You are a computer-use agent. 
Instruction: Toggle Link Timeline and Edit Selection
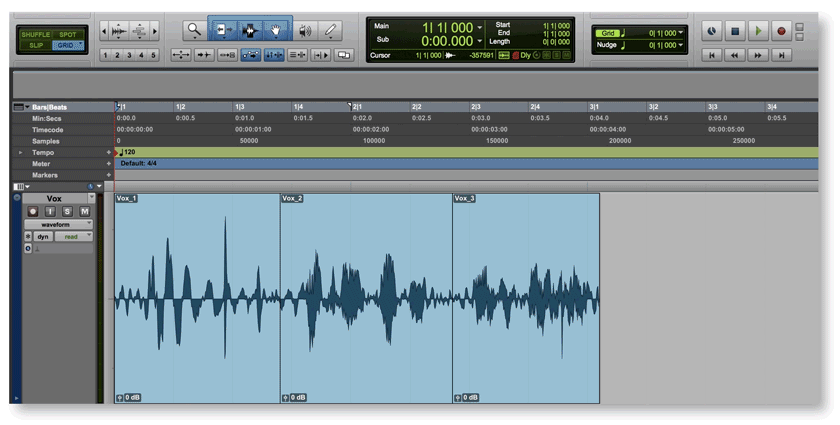[274, 55]
